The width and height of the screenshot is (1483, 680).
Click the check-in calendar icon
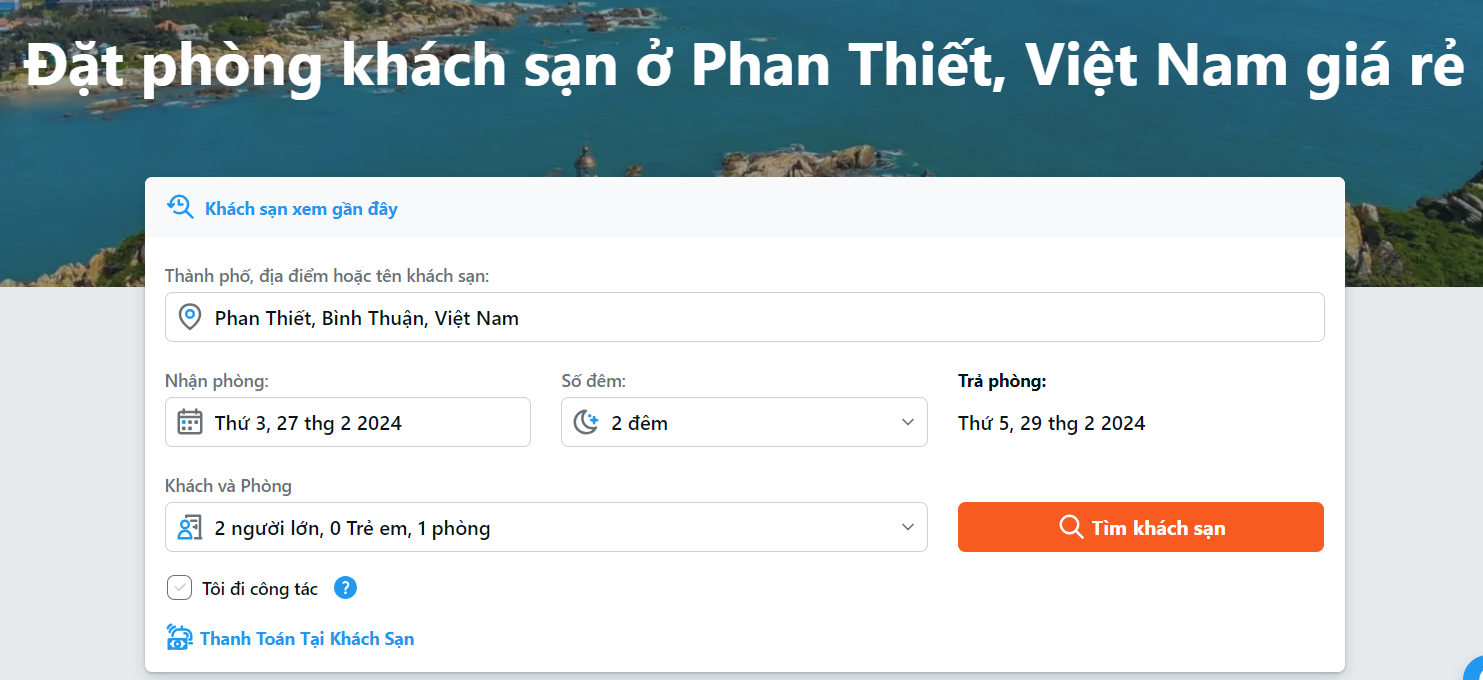click(190, 422)
